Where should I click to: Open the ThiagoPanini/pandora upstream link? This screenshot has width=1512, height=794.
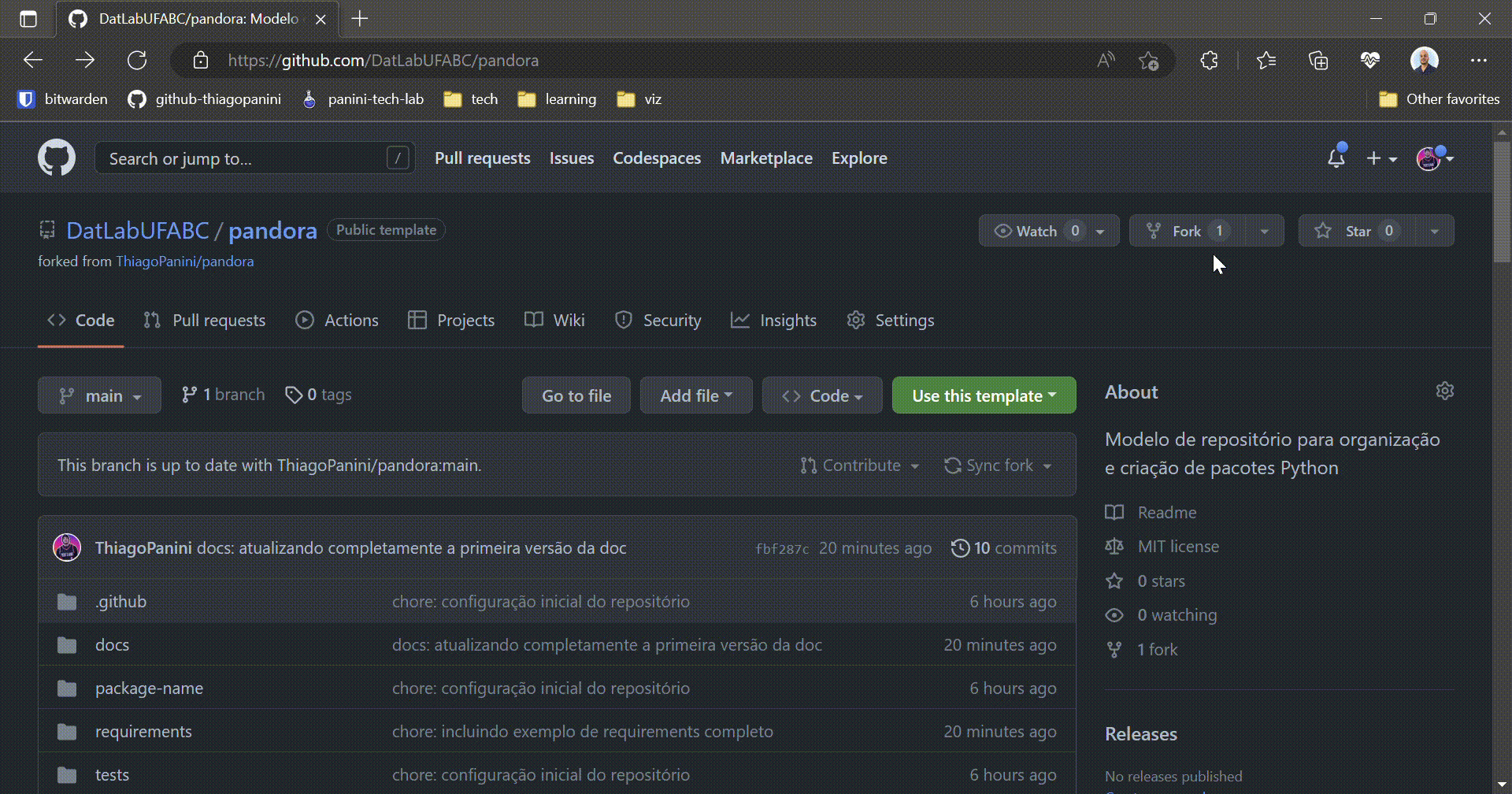tap(185, 262)
